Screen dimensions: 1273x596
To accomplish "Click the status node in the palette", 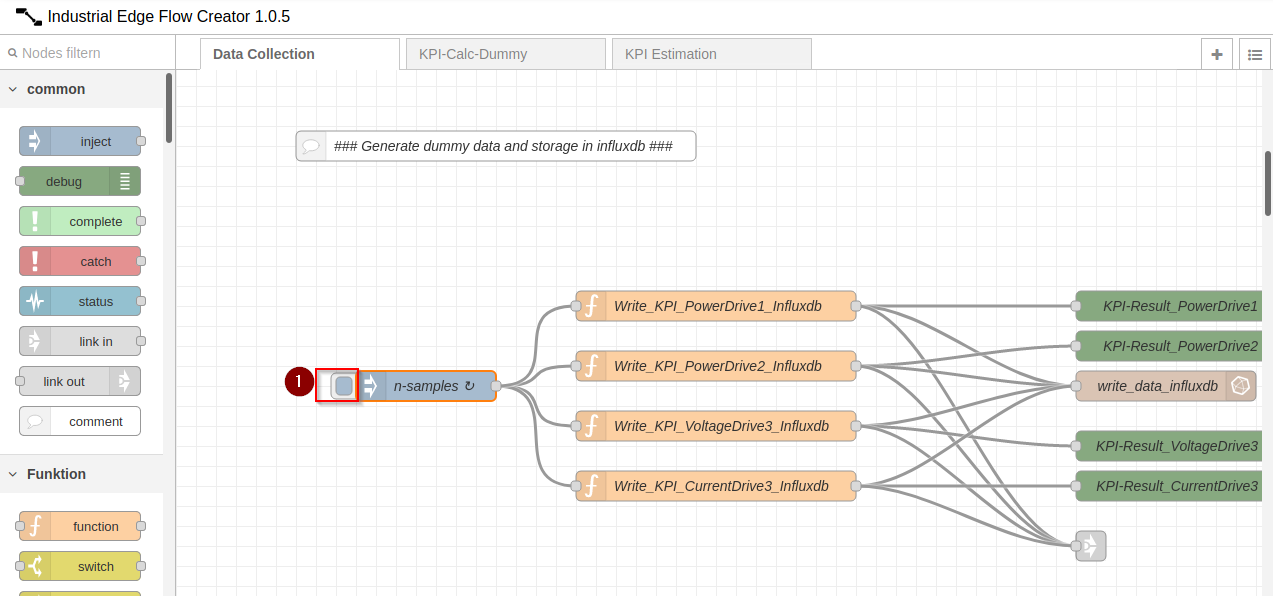I will click(80, 301).
